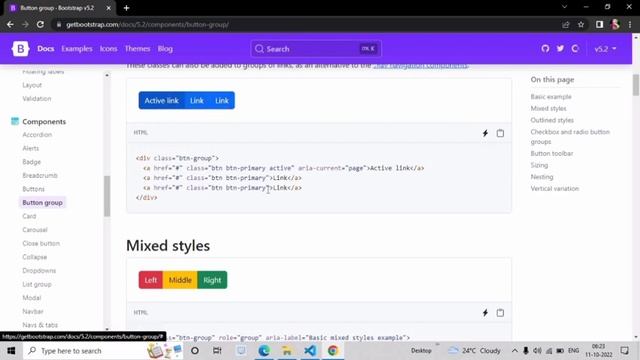
Task: Open the Blog nav item
Action: point(165,49)
